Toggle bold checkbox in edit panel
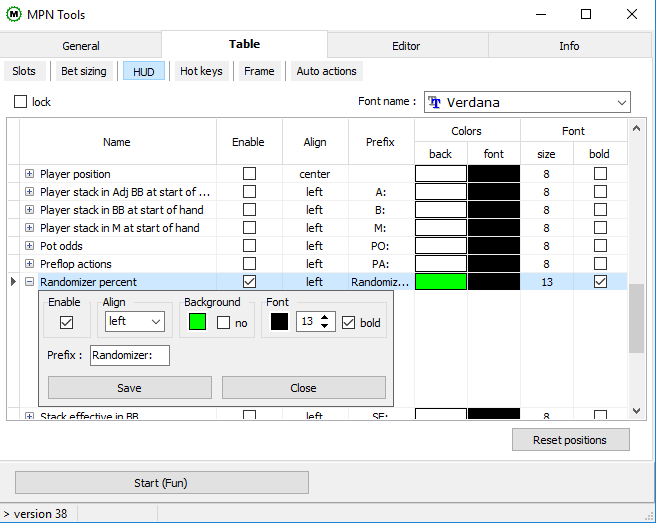 click(348, 323)
